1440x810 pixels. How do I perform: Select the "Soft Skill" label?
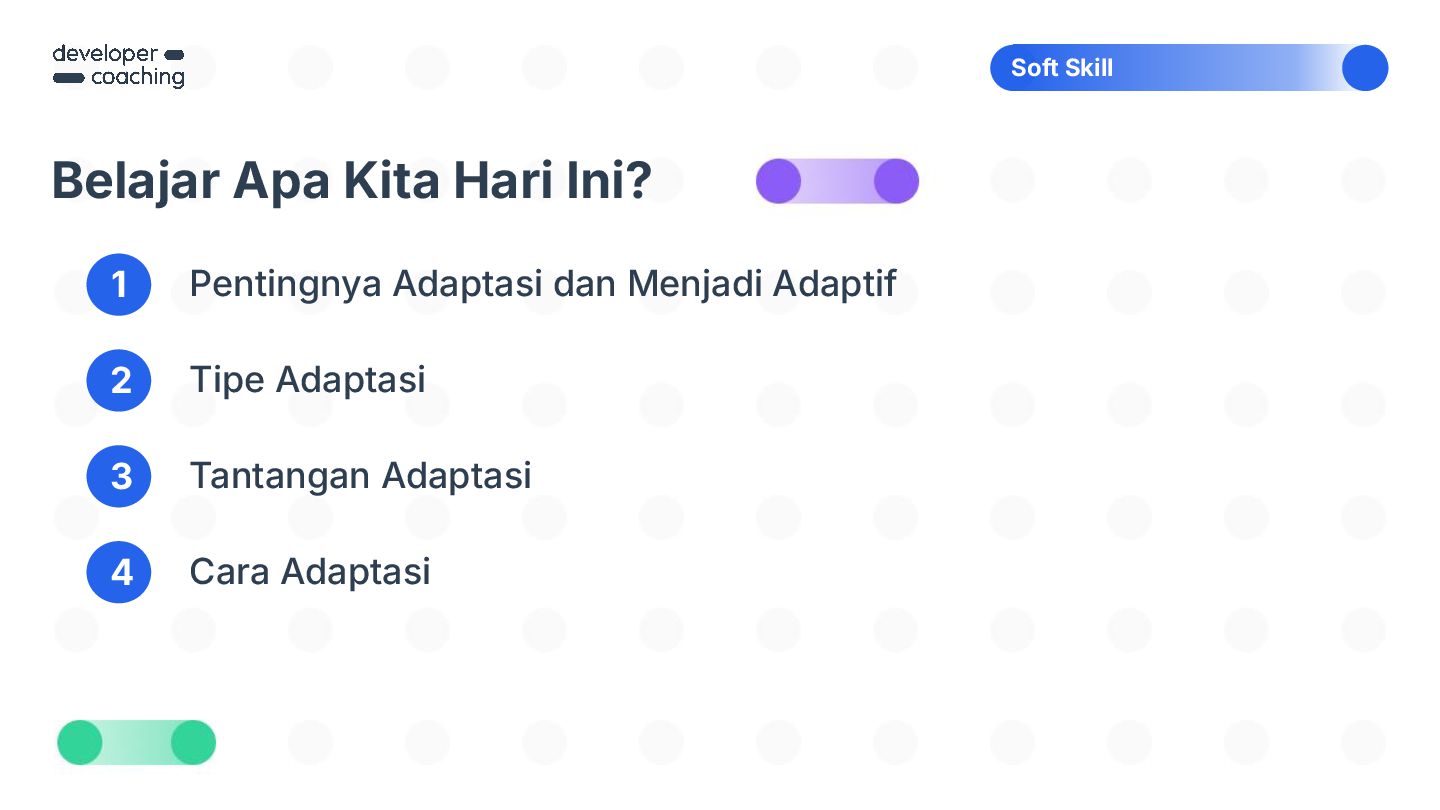pyautogui.click(x=1061, y=68)
